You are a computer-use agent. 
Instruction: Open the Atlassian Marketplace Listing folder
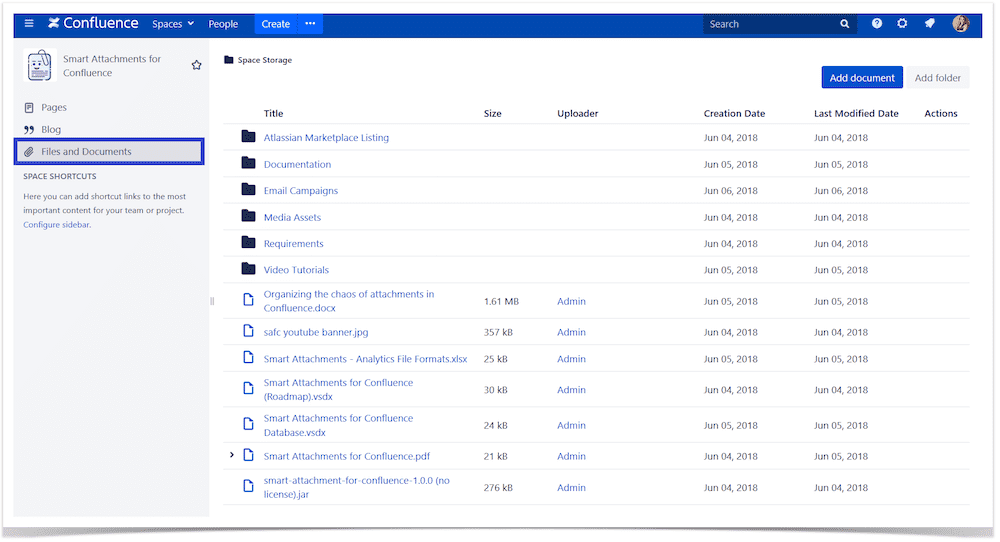(326, 138)
